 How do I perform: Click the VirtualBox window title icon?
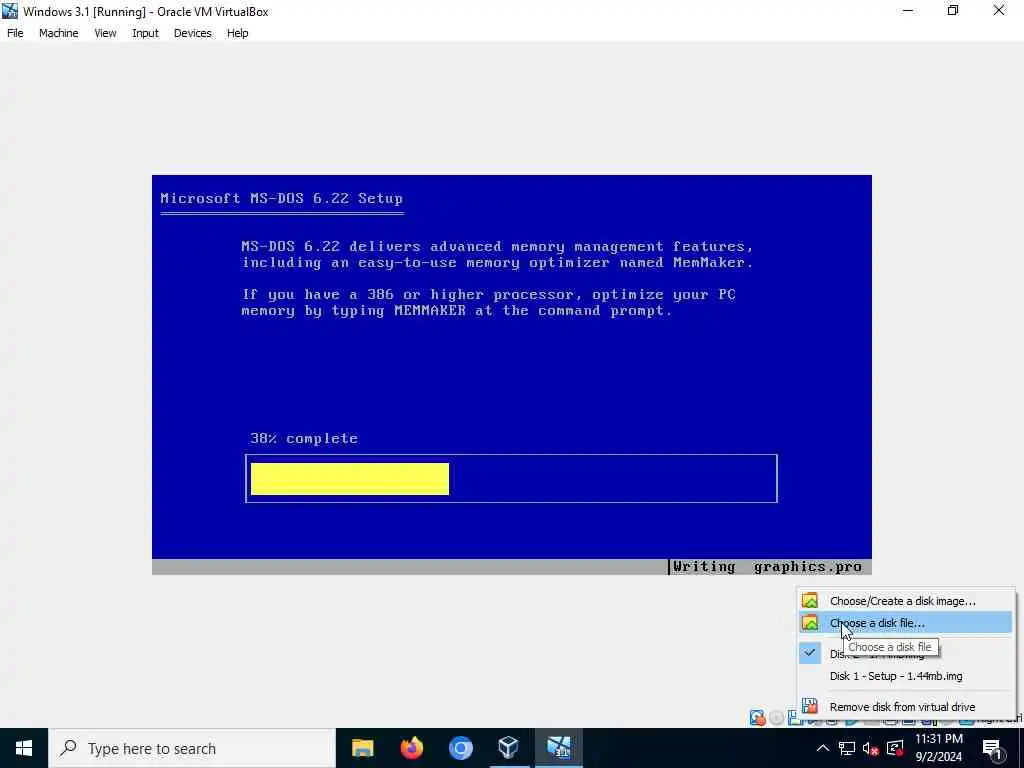pyautogui.click(x=10, y=11)
